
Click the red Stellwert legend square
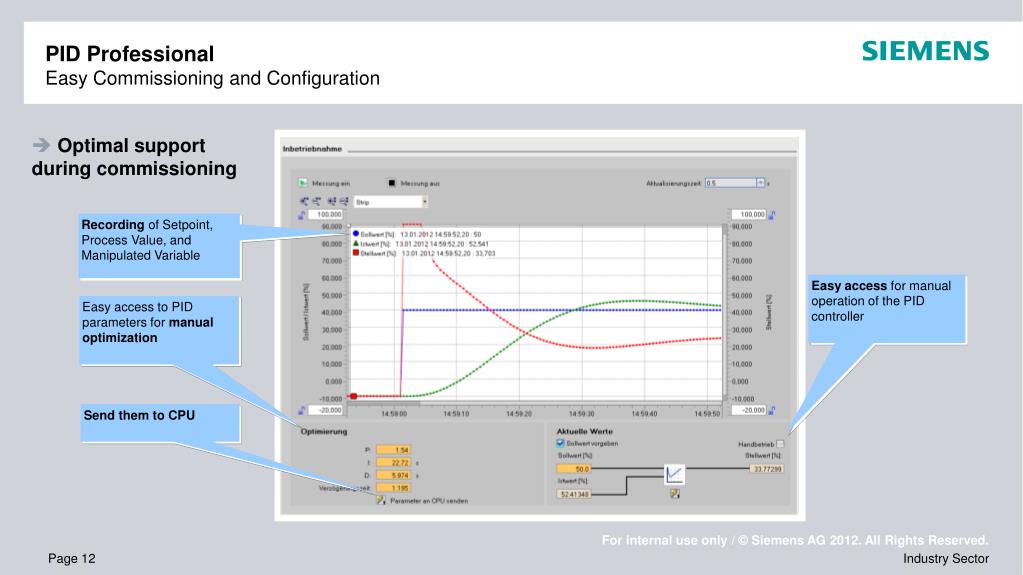tap(356, 253)
